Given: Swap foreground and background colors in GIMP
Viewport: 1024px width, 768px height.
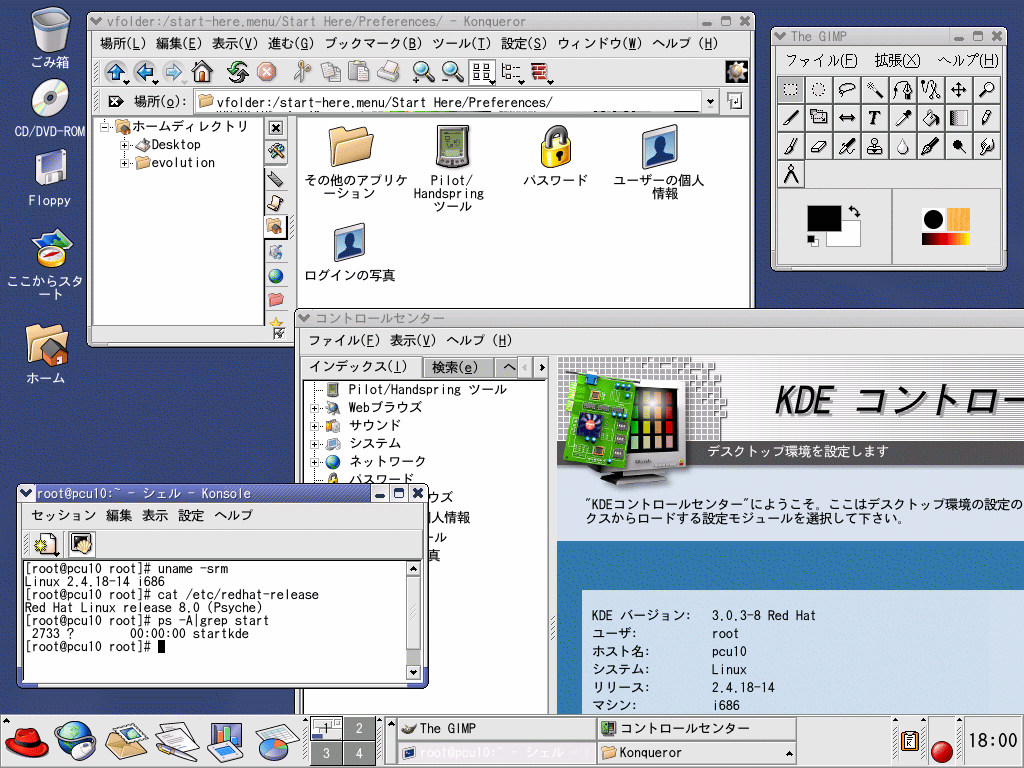Looking at the screenshot, I should point(854,212).
